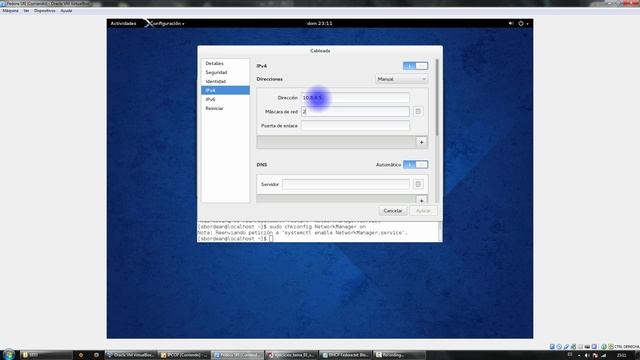Image resolution: width=640 pixels, height=360 pixels.
Task: Open Windows Start orb
Action: pyautogui.click(x=9, y=354)
